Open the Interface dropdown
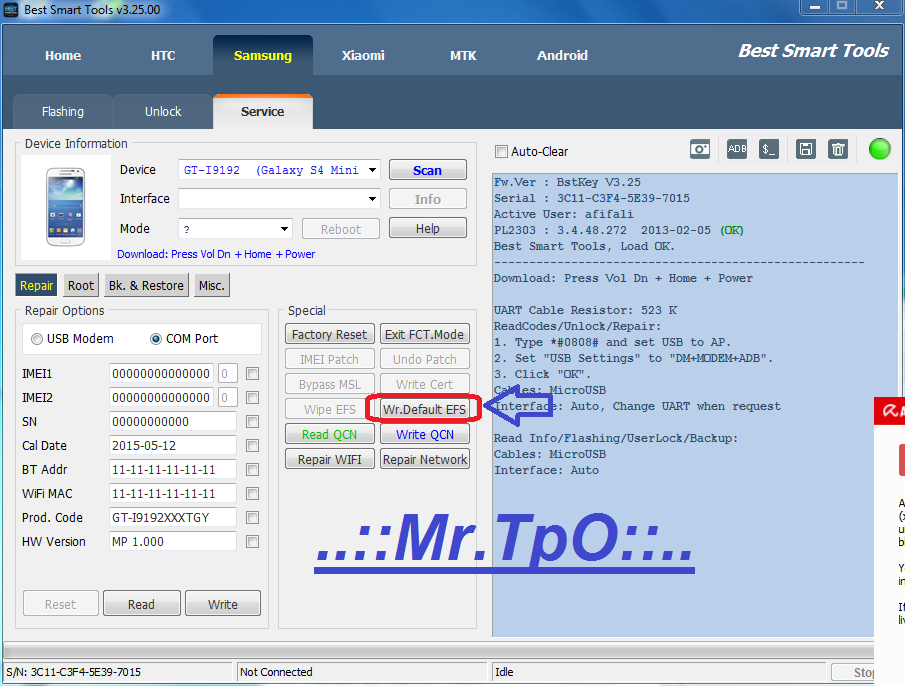 click(x=372, y=199)
